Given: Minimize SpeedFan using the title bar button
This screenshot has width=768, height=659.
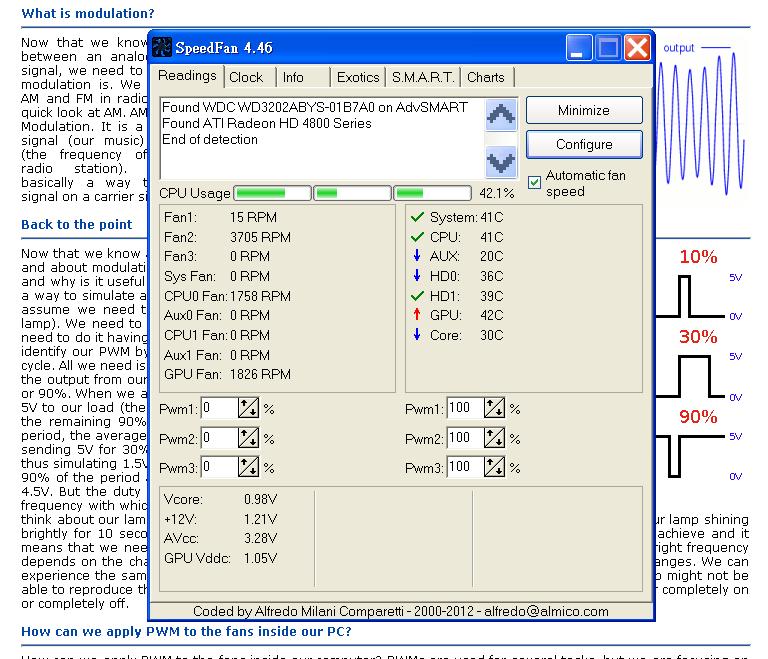Looking at the screenshot, I should click(x=579, y=48).
